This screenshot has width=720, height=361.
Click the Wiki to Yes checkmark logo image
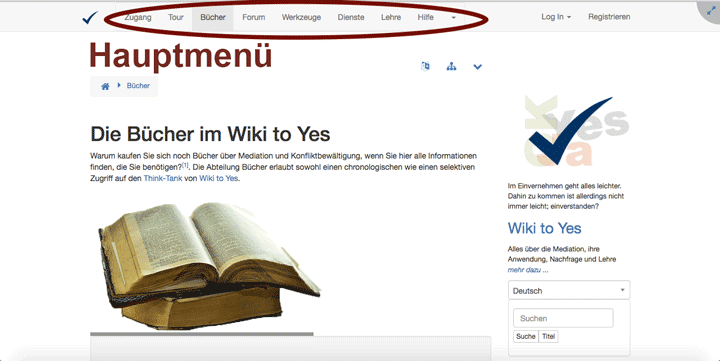577,131
